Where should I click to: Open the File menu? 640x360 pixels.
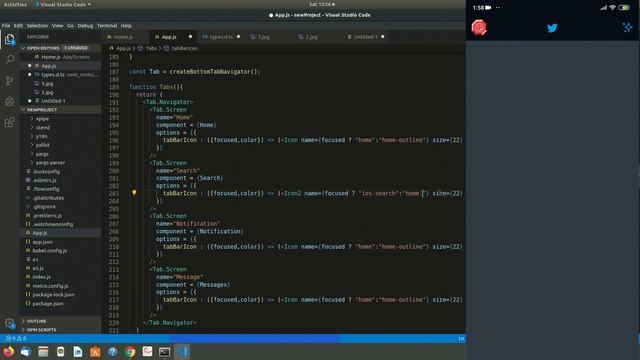pyautogui.click(x=6, y=25)
